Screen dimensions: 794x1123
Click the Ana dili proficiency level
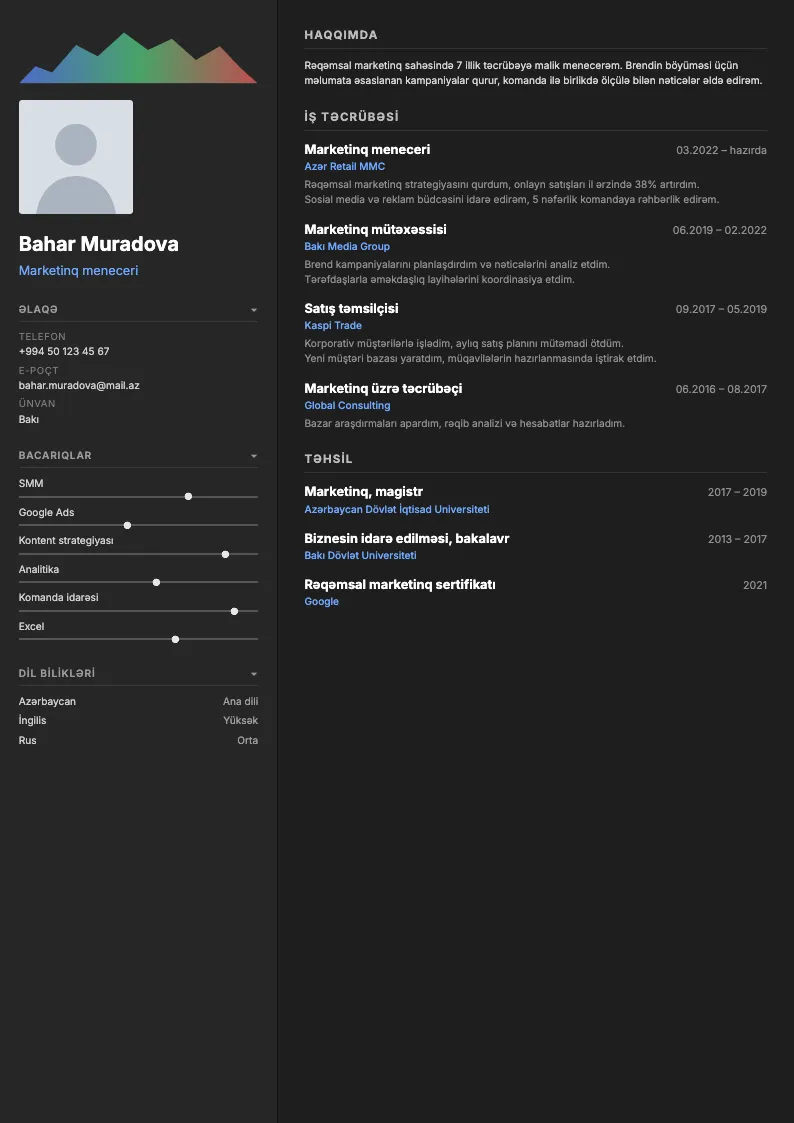pyautogui.click(x=241, y=701)
